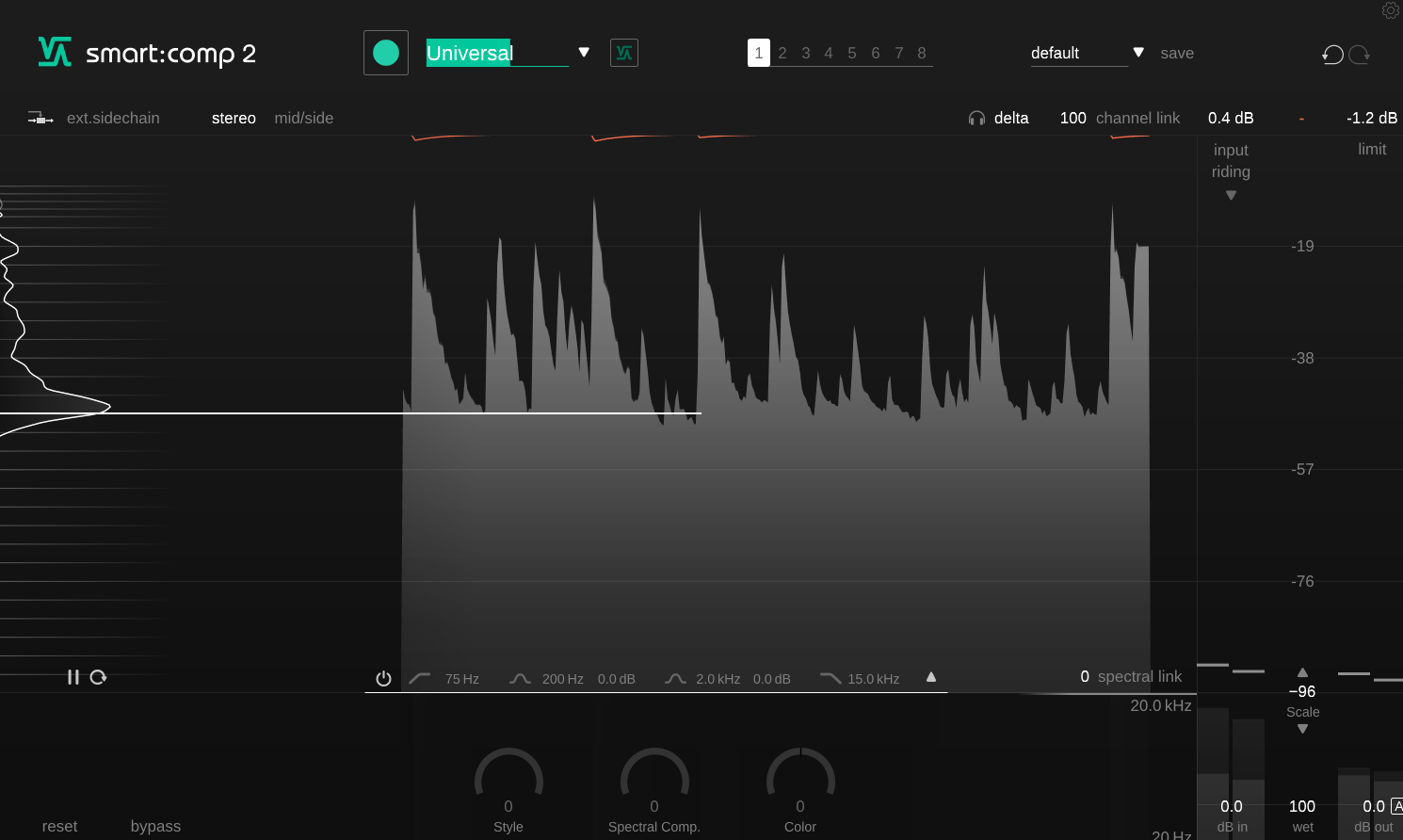Toggle the A state button

point(1397,806)
